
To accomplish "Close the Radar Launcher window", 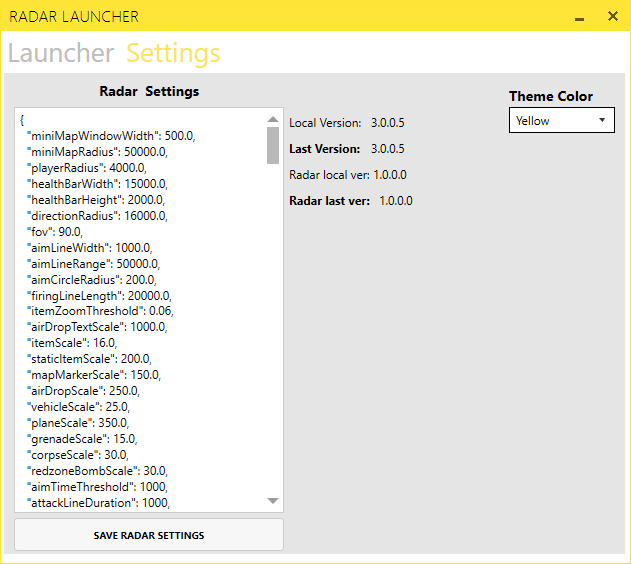I will [x=612, y=17].
